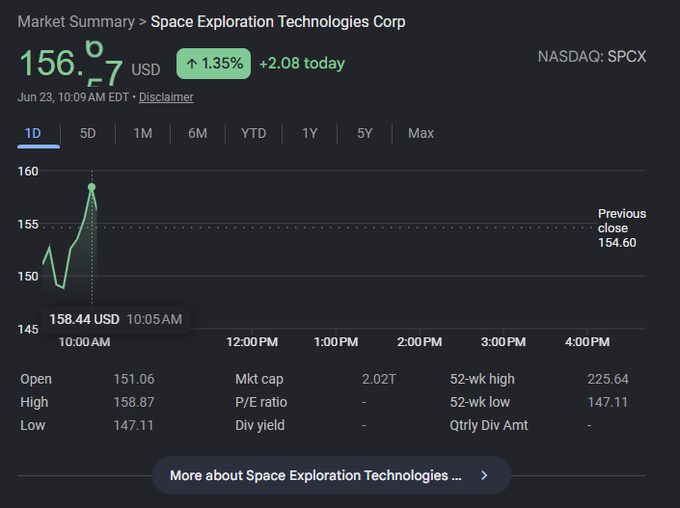
Task: Switch to the 5Y chart tab
Action: click(x=365, y=134)
